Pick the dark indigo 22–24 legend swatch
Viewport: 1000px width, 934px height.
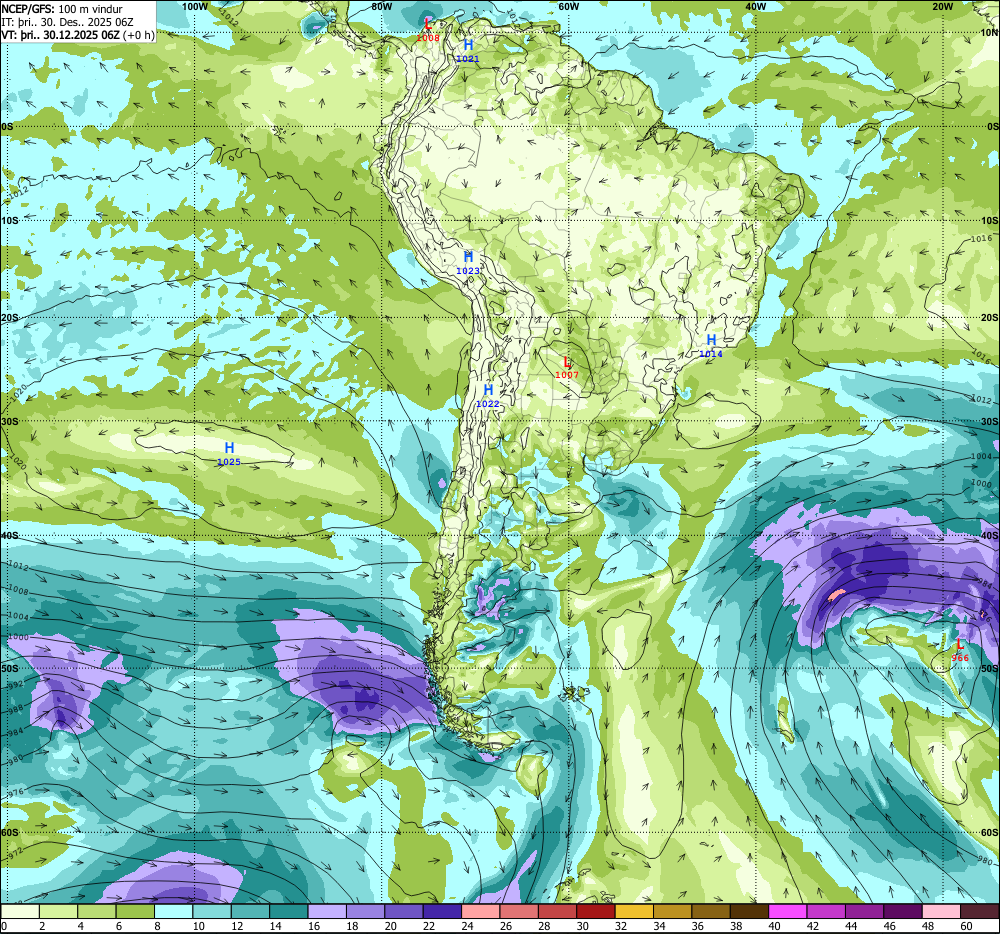point(443,911)
